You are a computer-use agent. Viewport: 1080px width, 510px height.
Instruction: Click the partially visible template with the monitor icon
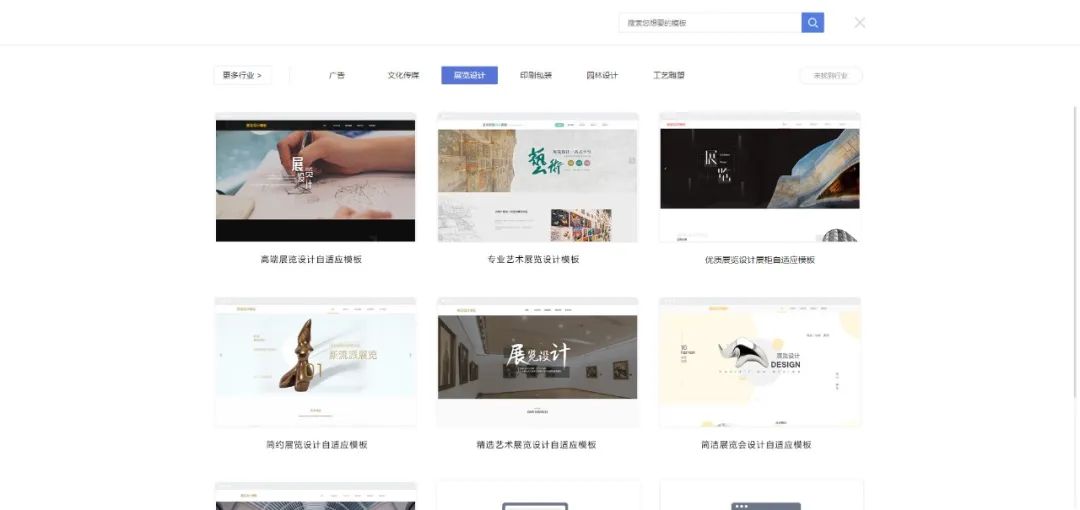click(x=538, y=496)
